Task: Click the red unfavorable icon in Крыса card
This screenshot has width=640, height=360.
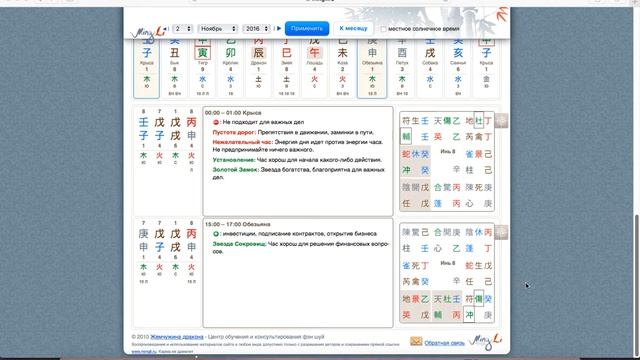Action: click(216, 122)
